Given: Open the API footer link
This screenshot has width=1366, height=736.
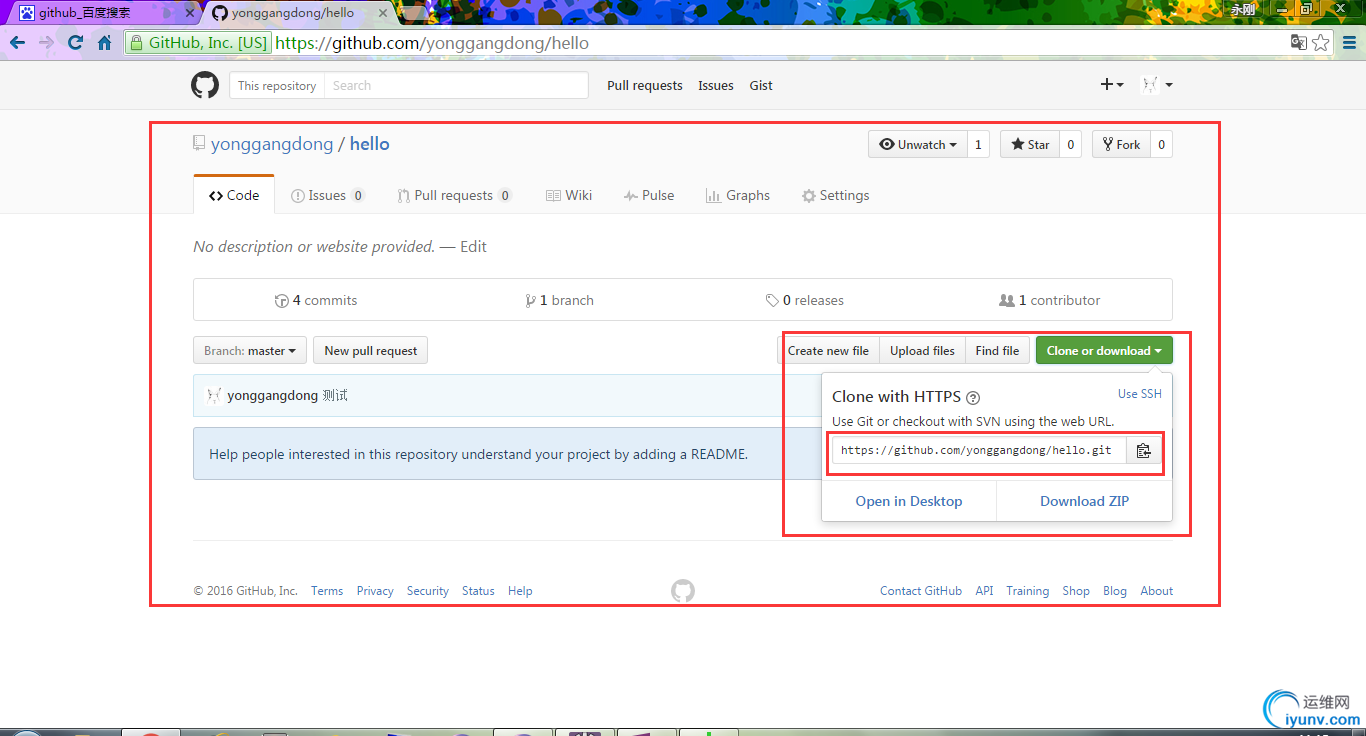Looking at the screenshot, I should click(x=985, y=591).
